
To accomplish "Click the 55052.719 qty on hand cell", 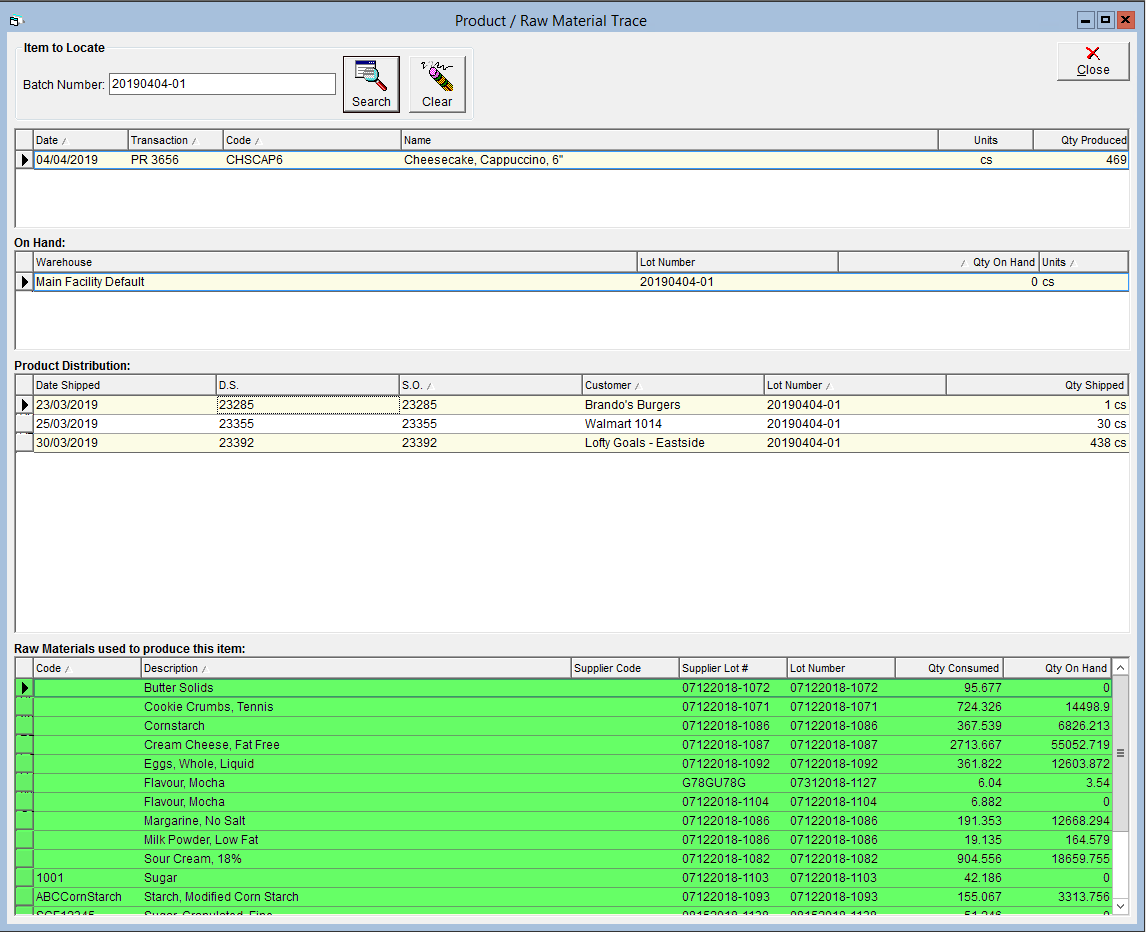I will click(1058, 745).
